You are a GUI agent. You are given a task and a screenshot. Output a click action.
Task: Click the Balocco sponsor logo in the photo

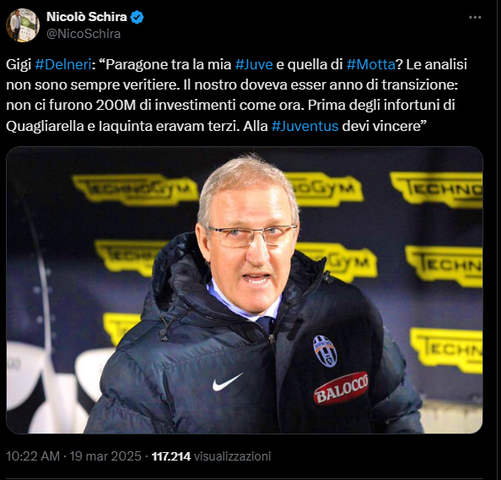pos(341,388)
